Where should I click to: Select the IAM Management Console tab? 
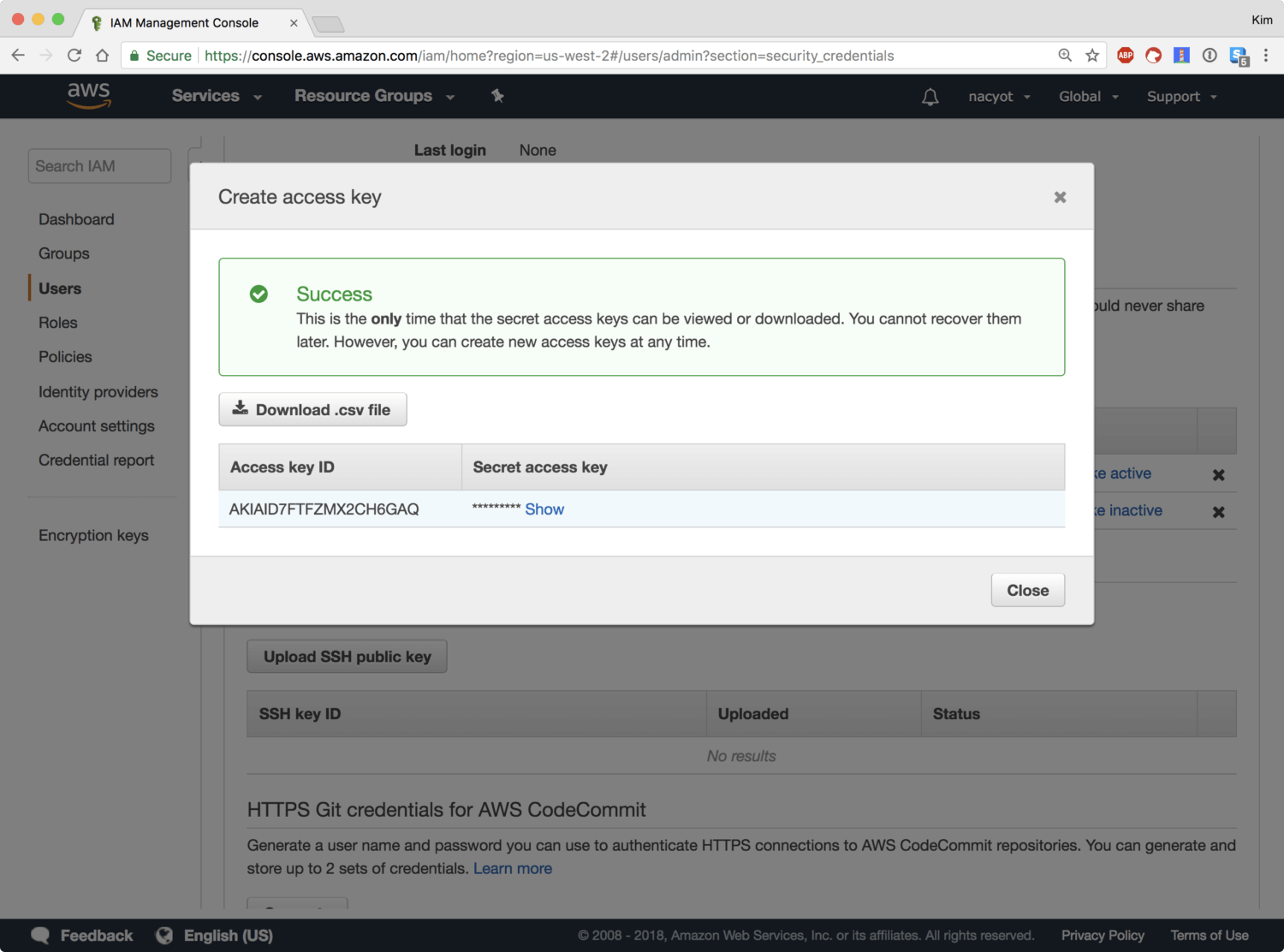(x=184, y=23)
